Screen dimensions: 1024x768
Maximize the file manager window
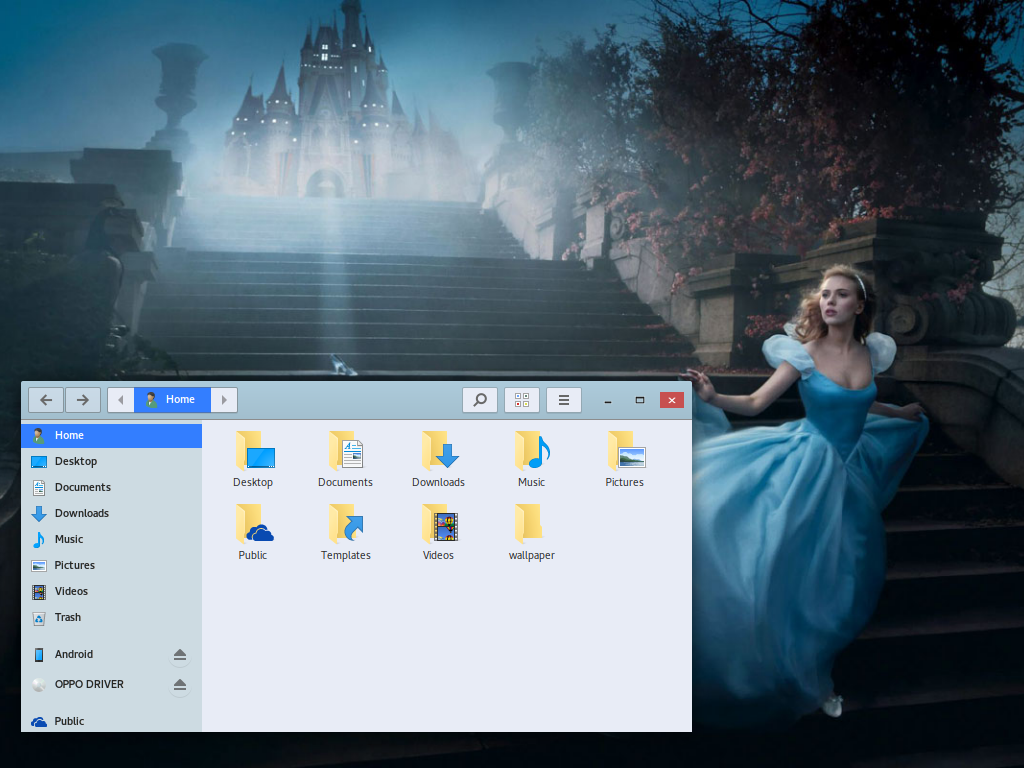coord(640,400)
